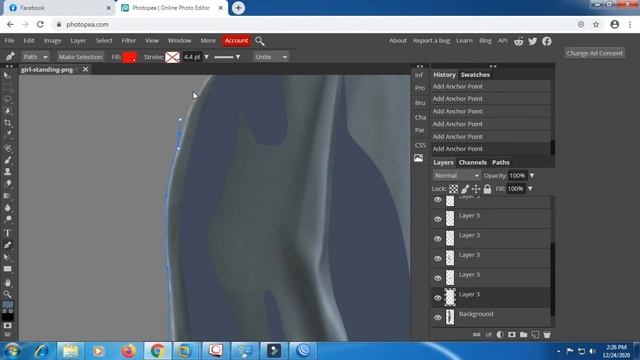Click the link layers icon
Image resolution: width=640 pixels, height=360 pixels.
pos(477,335)
